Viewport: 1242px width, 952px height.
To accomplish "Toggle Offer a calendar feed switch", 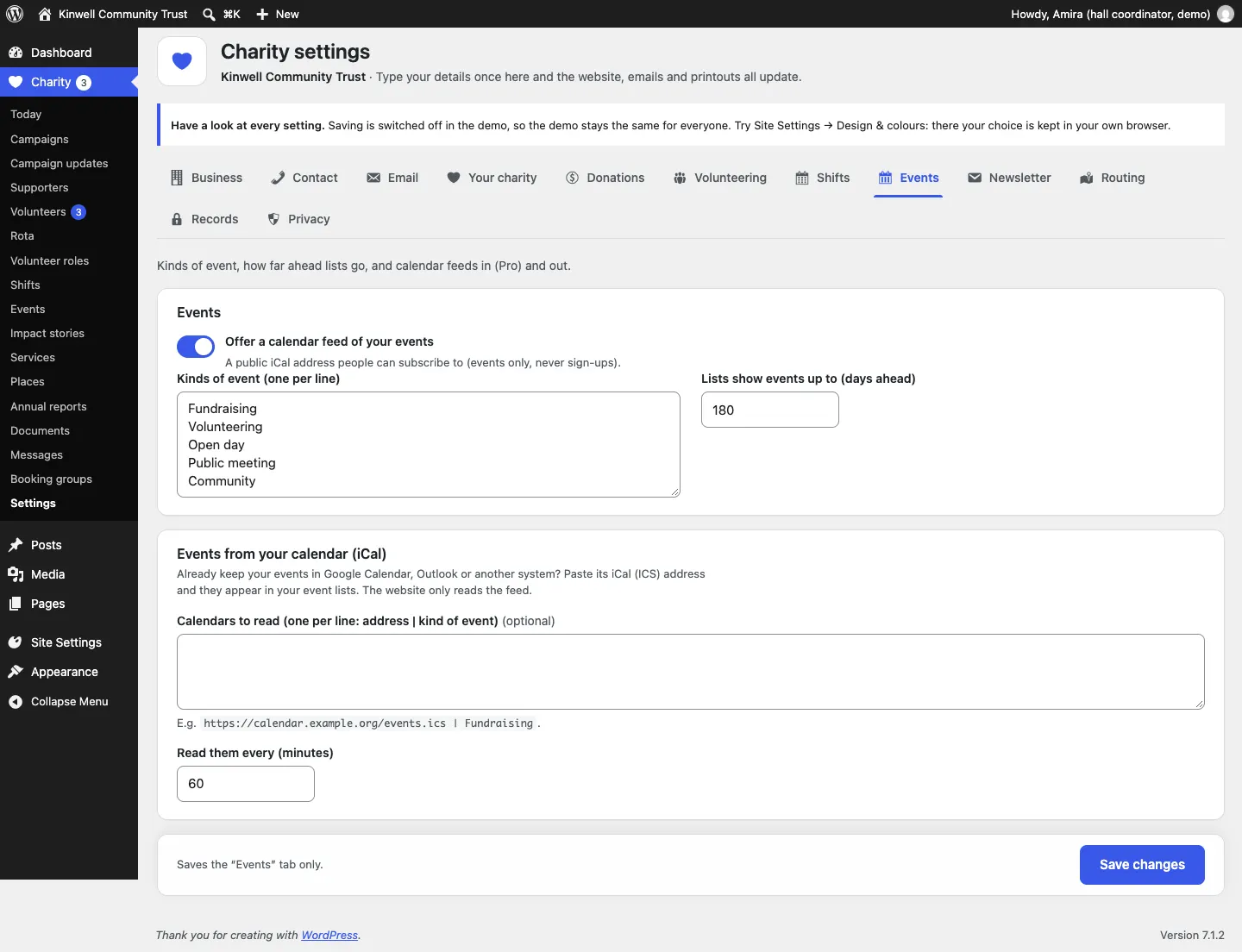I will click(196, 347).
